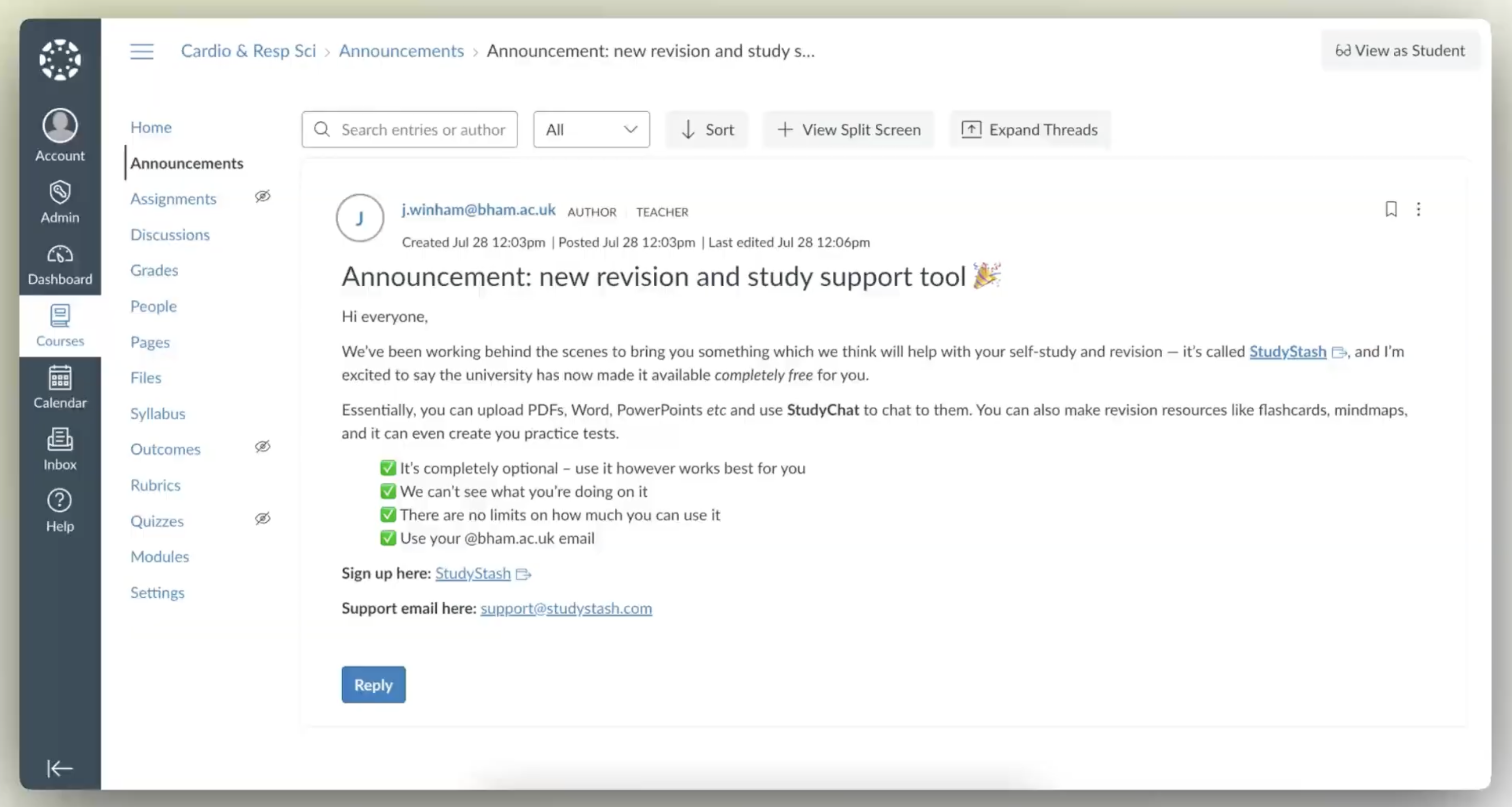Toggle the course menu hamburger icon
The image size is (1512, 807).
tap(141, 51)
